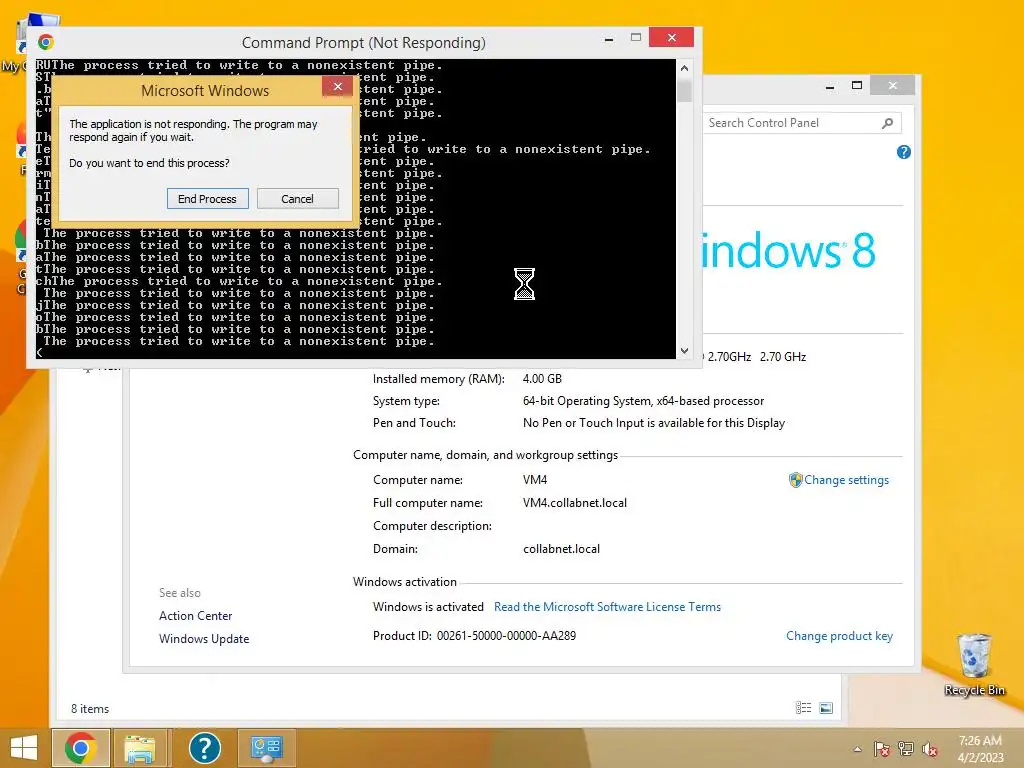1024x768 pixels.
Task: Select installed memory value 4.00 GB
Action: 542,379
